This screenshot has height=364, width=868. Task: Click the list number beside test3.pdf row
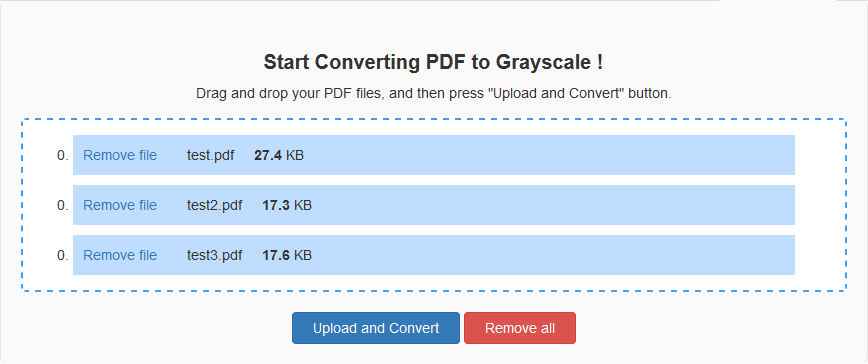click(x=63, y=255)
